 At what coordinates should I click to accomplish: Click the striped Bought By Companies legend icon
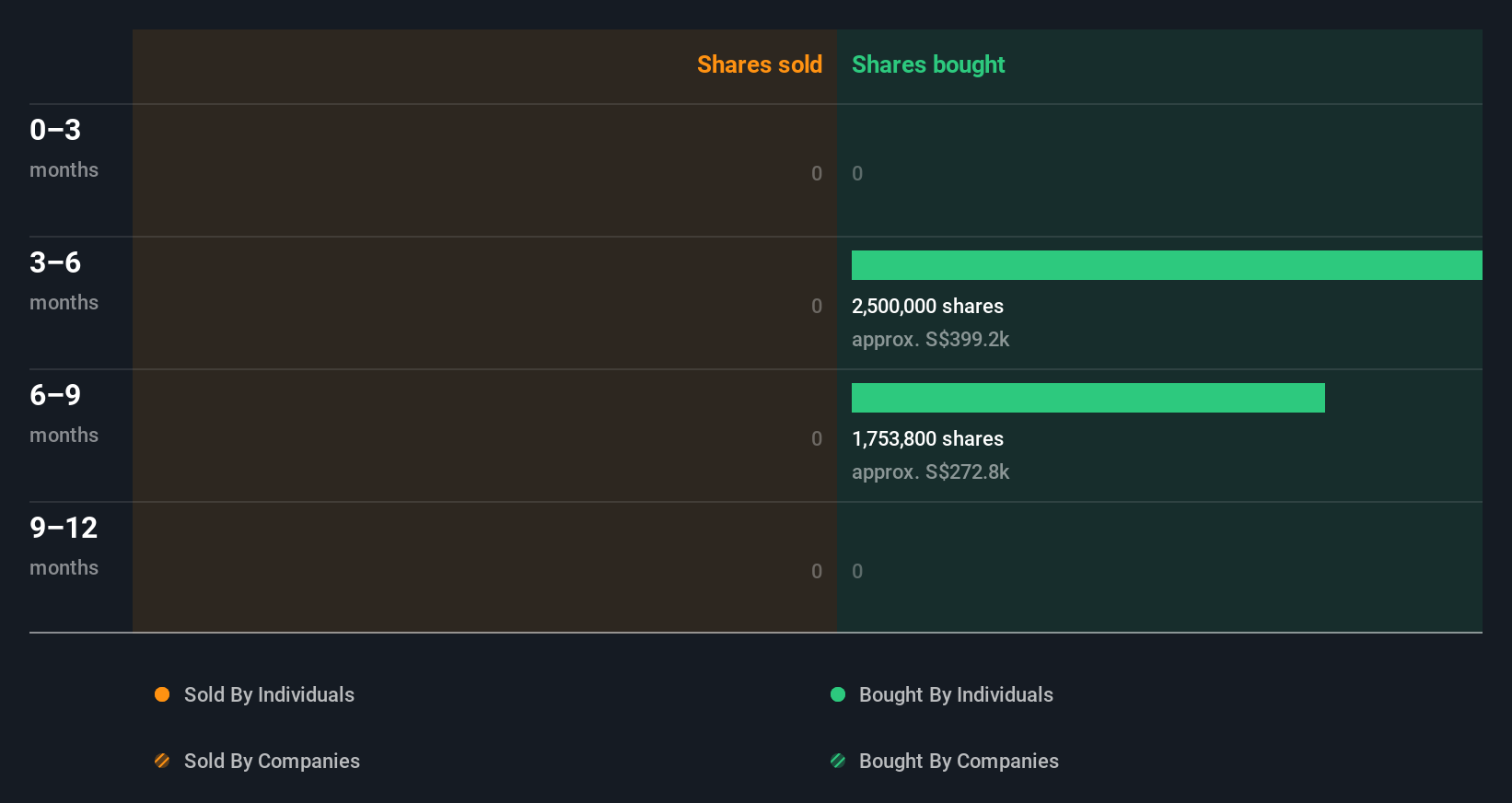point(838,761)
